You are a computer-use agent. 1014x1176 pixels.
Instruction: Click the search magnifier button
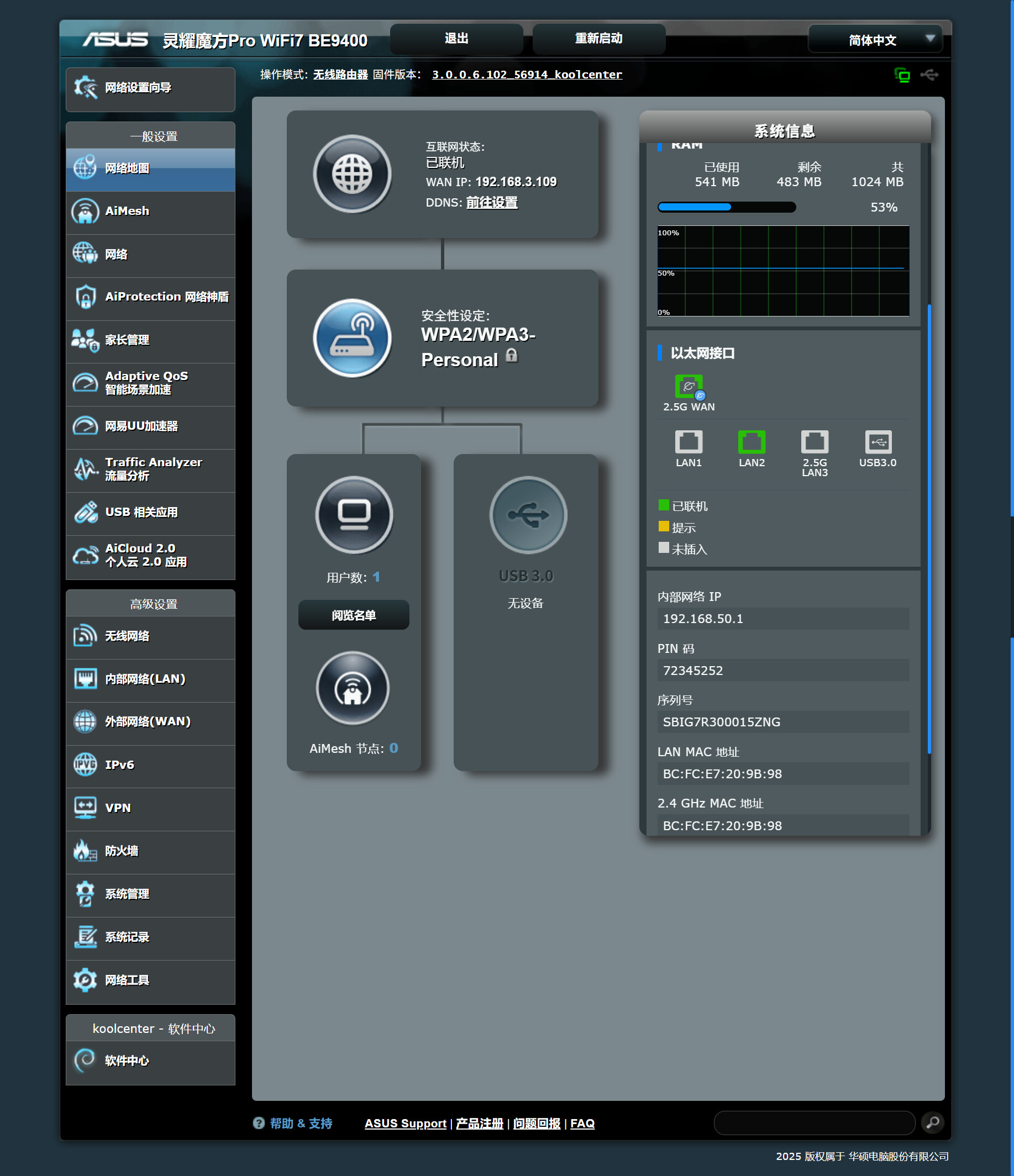(932, 1122)
